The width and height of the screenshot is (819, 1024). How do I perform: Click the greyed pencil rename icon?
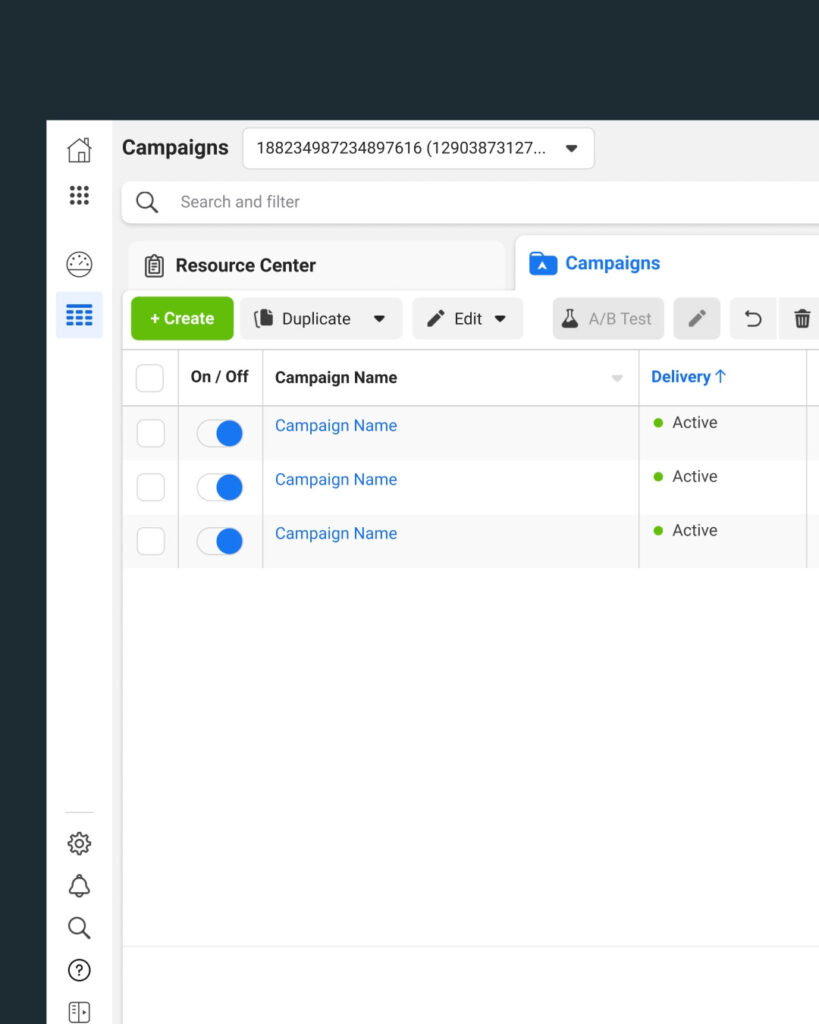[x=697, y=319]
